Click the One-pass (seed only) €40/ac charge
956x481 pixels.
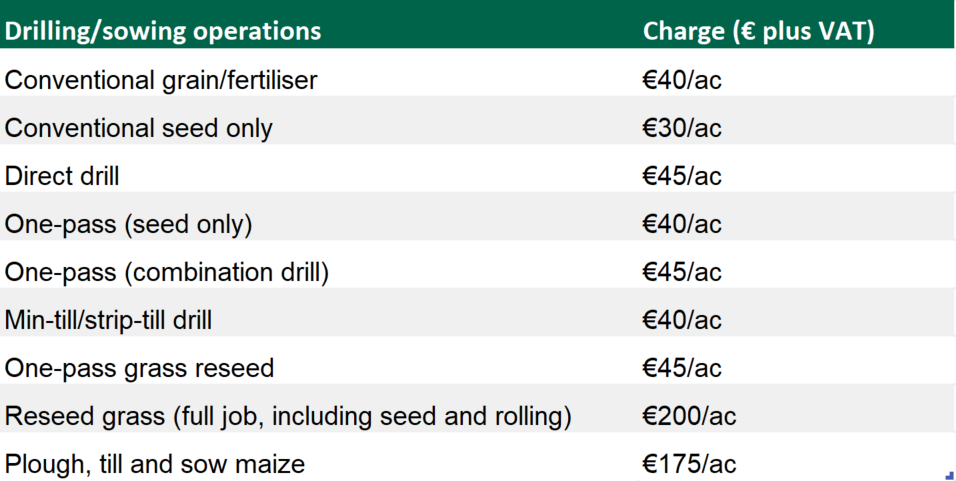tap(682, 224)
